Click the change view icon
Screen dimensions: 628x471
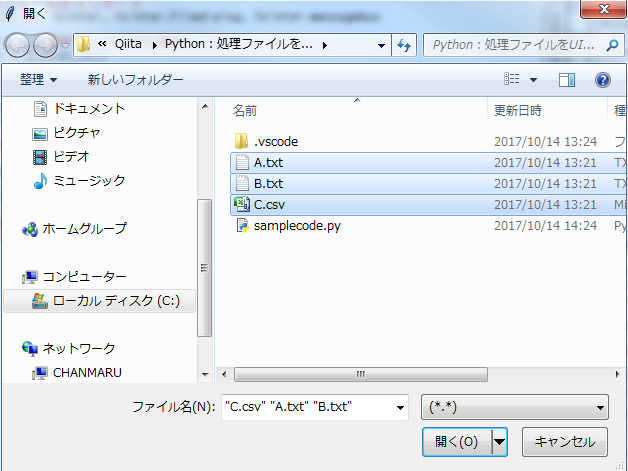pyautogui.click(x=512, y=79)
